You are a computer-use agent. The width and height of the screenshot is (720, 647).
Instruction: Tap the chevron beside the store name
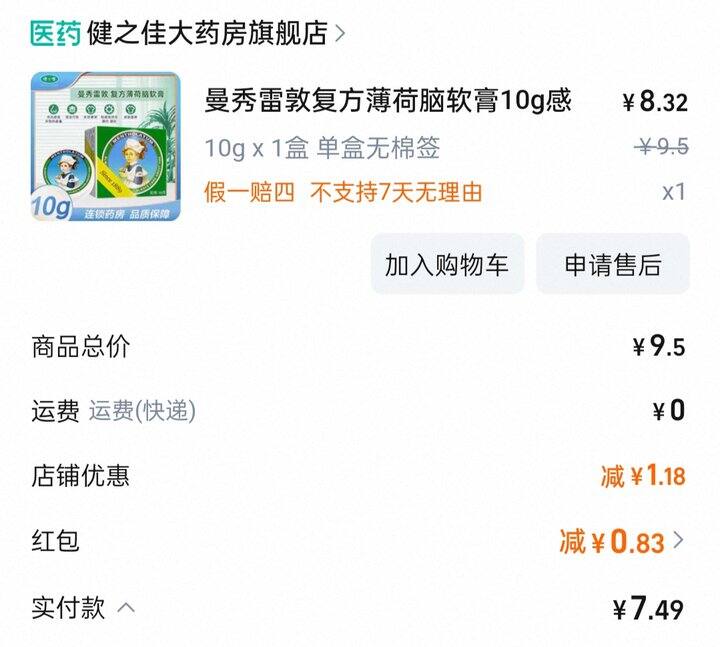point(340,34)
